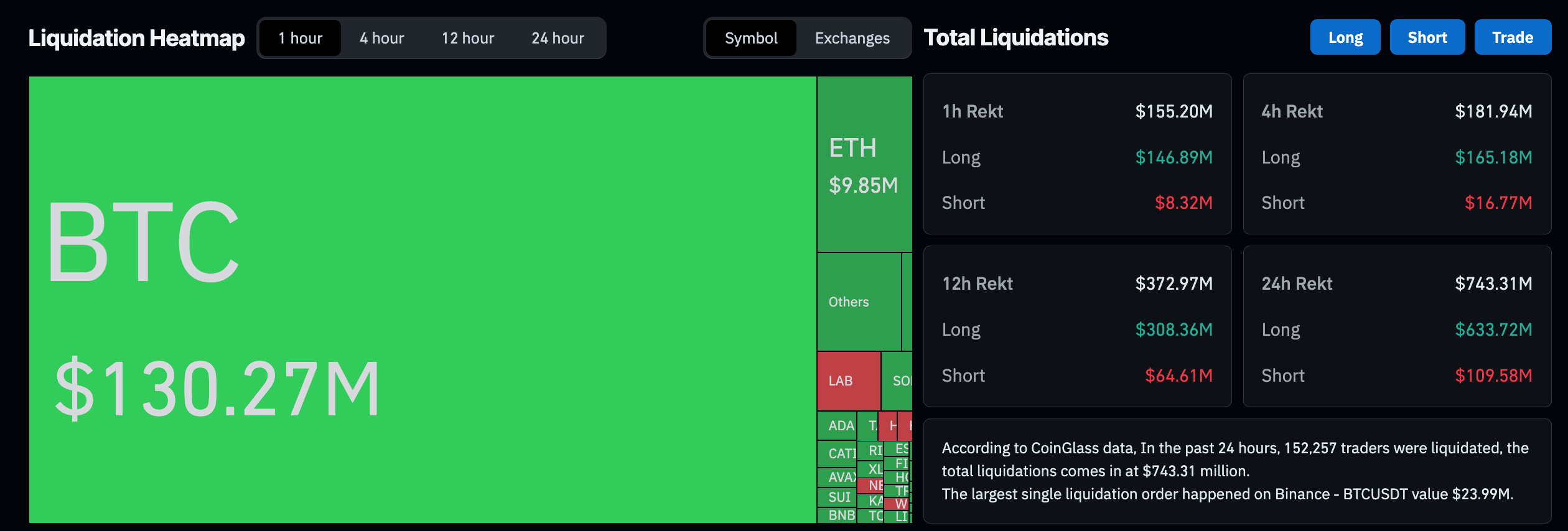
Task: Select the red LAB heatmap tile
Action: coord(849,381)
